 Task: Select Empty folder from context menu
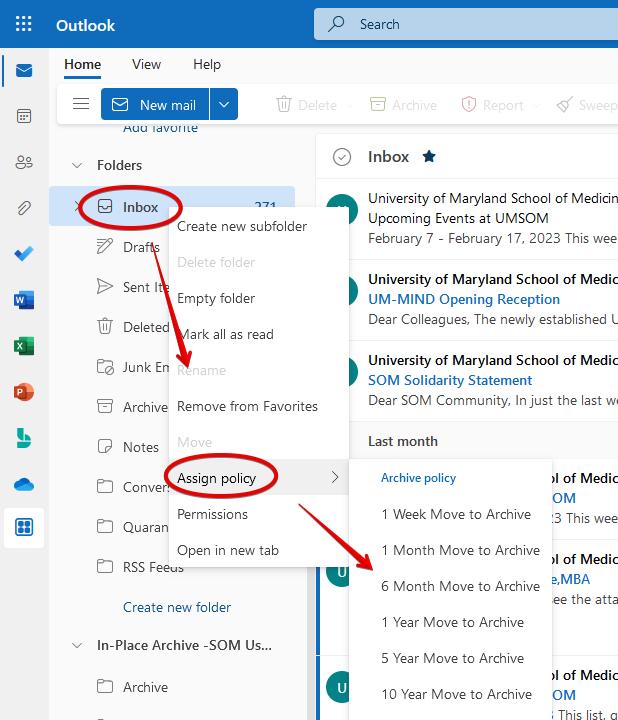tap(216, 298)
